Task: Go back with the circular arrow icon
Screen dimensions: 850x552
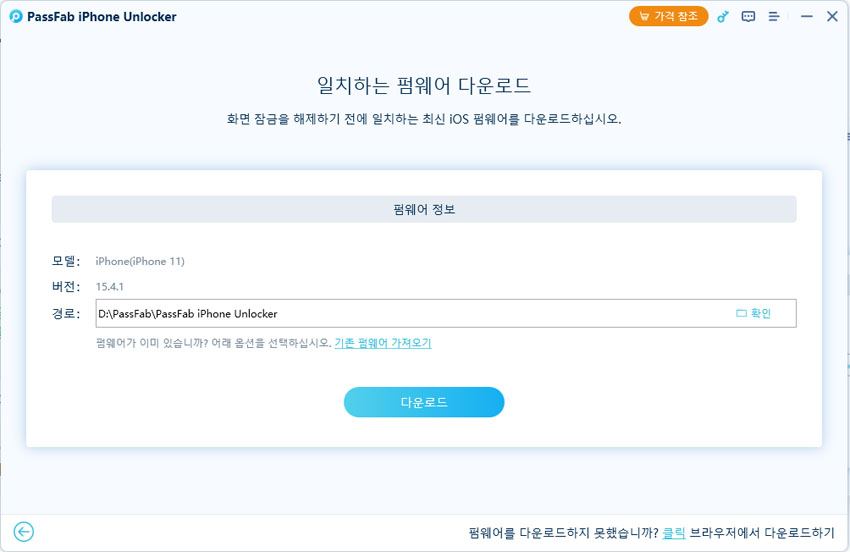Action: pos(23,532)
